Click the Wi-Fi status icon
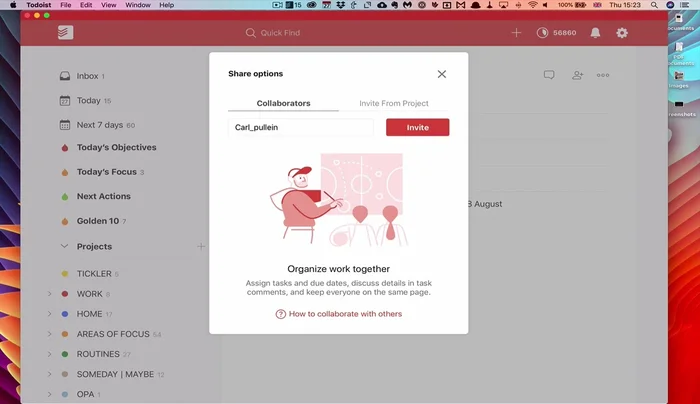Screen dimensions: 700x404 [x=532, y=5]
